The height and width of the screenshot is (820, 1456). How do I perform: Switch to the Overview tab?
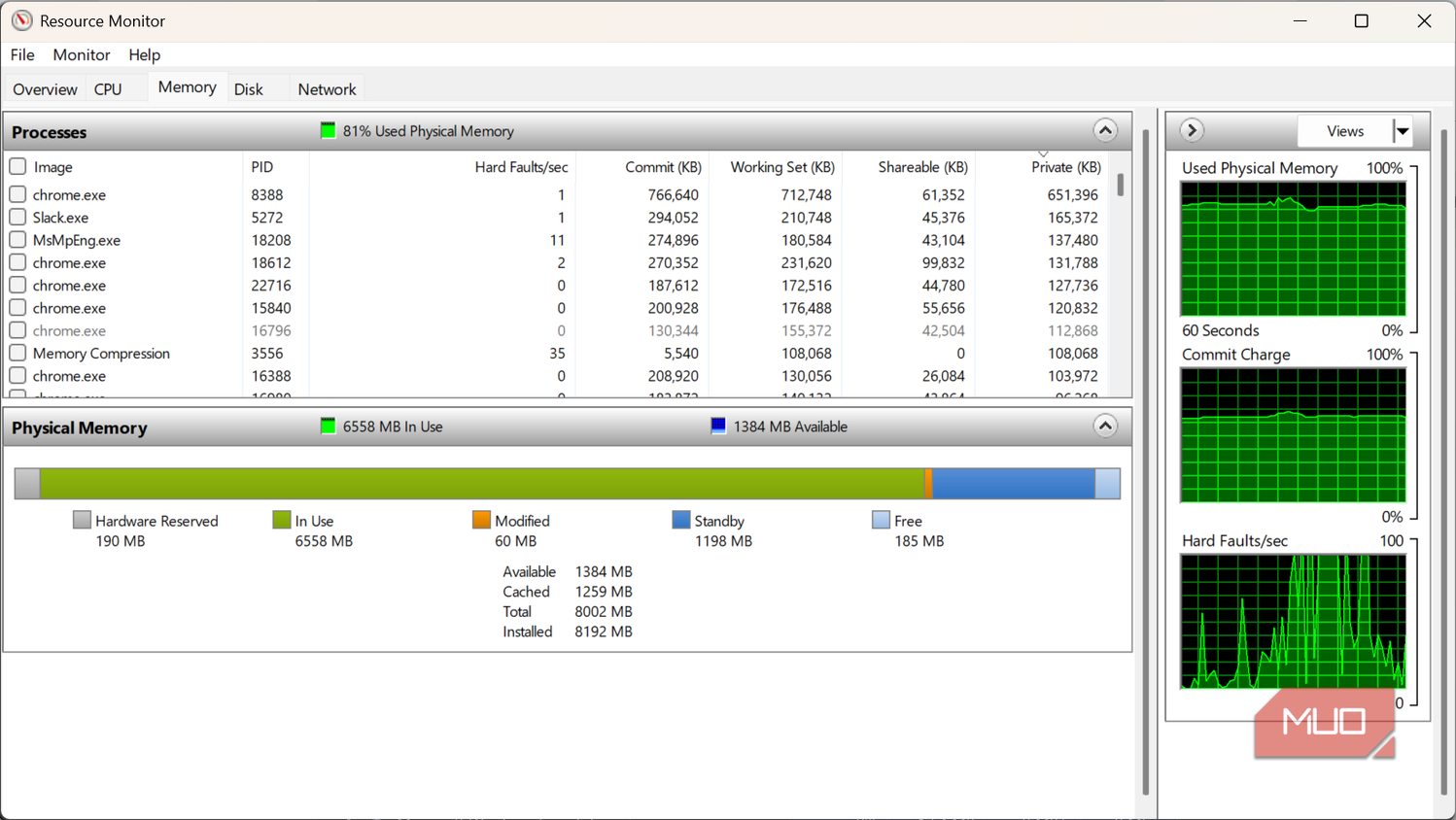45,89
